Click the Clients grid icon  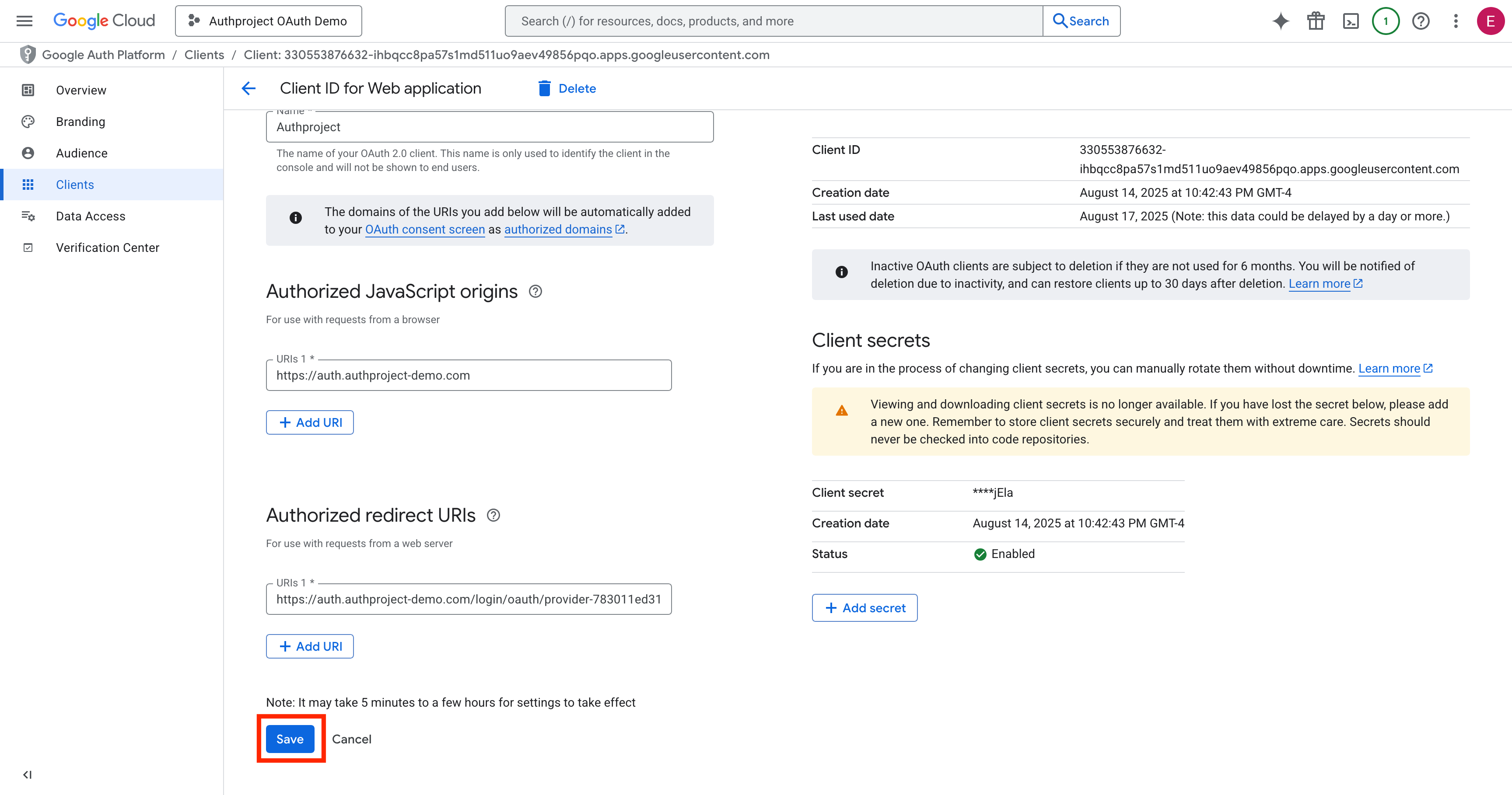28,185
